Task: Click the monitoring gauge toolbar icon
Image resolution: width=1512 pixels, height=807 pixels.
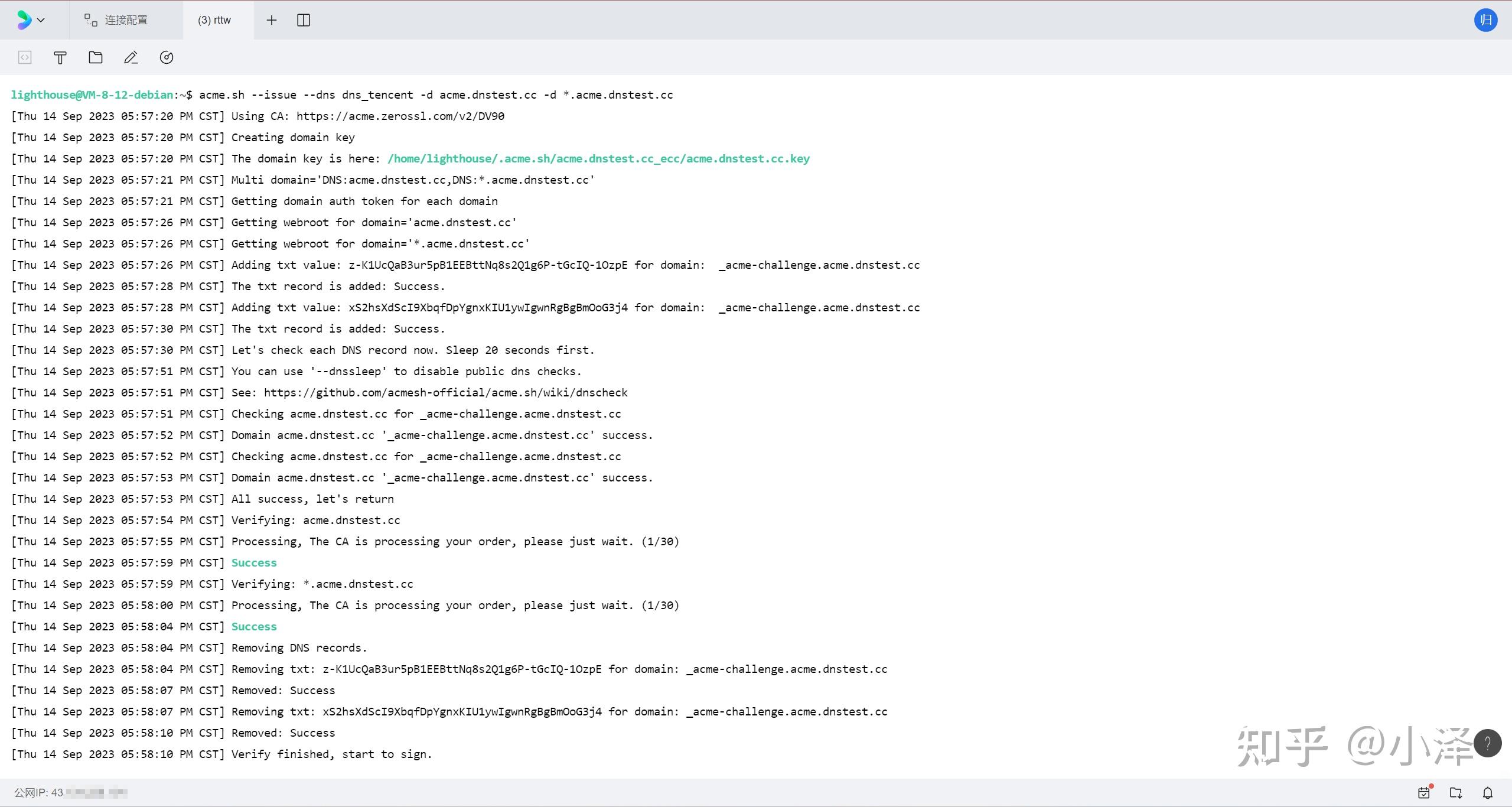Action: pos(167,57)
